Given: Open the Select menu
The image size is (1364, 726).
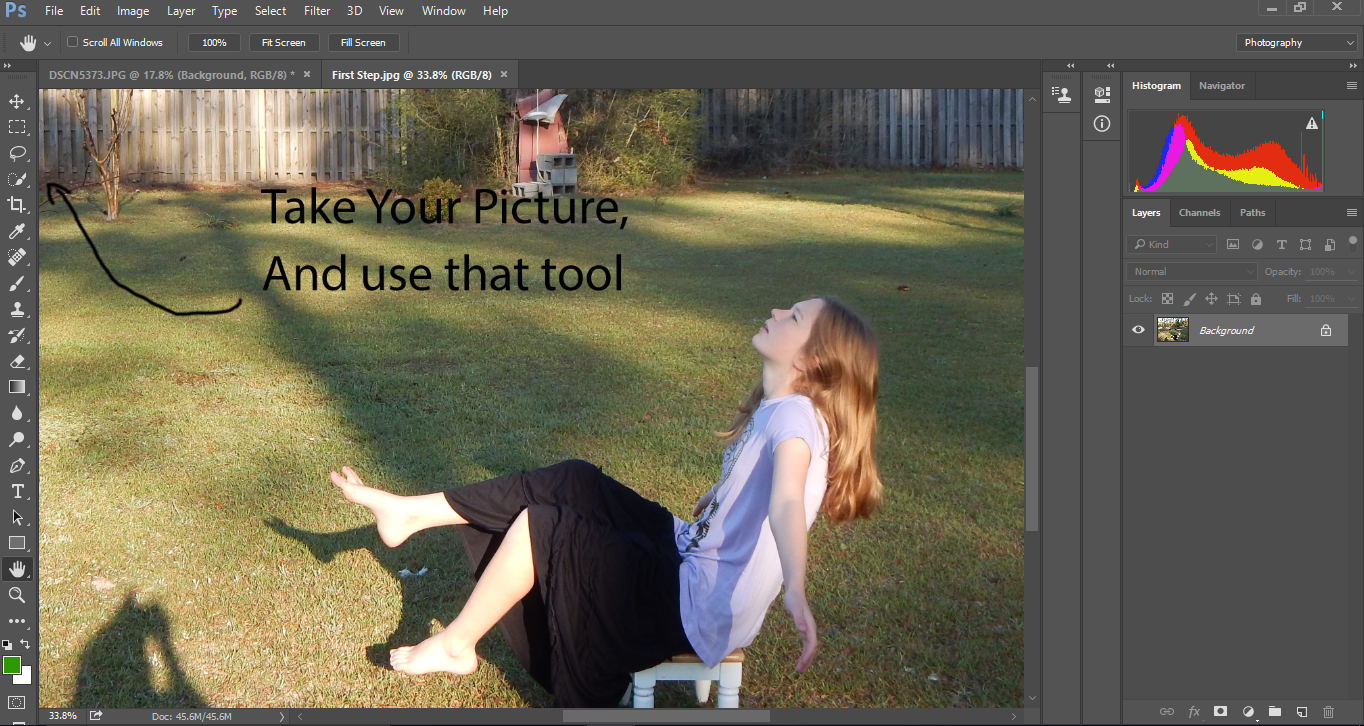Looking at the screenshot, I should click(x=271, y=11).
